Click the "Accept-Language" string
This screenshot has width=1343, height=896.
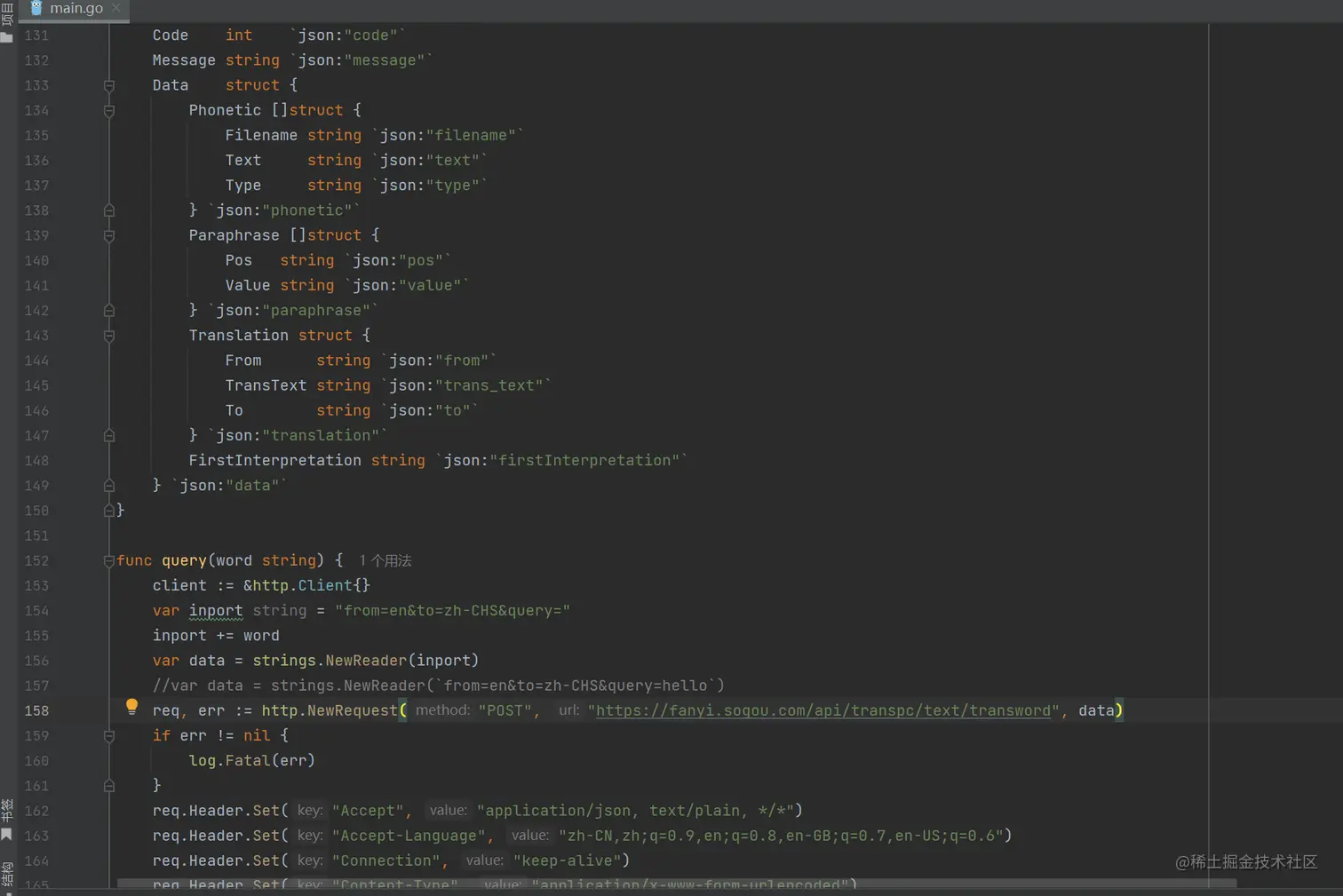[409, 836]
